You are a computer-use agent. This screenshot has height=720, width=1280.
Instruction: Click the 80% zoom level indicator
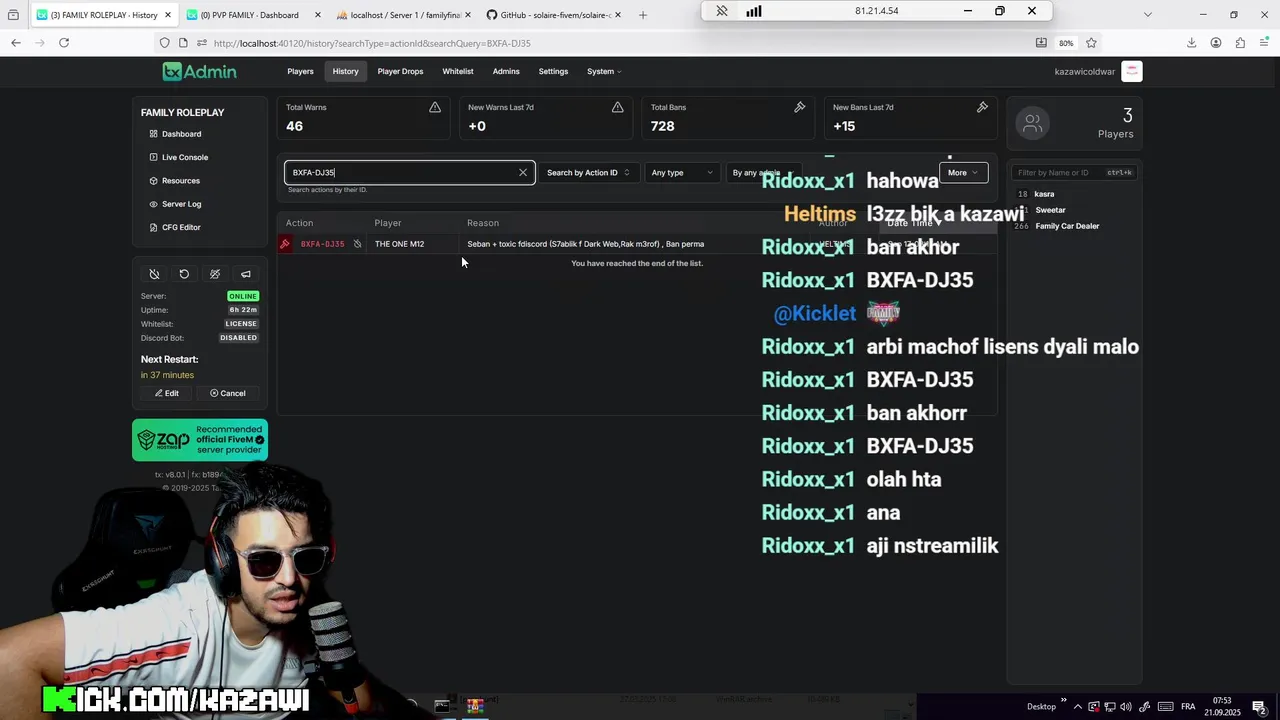click(1066, 43)
